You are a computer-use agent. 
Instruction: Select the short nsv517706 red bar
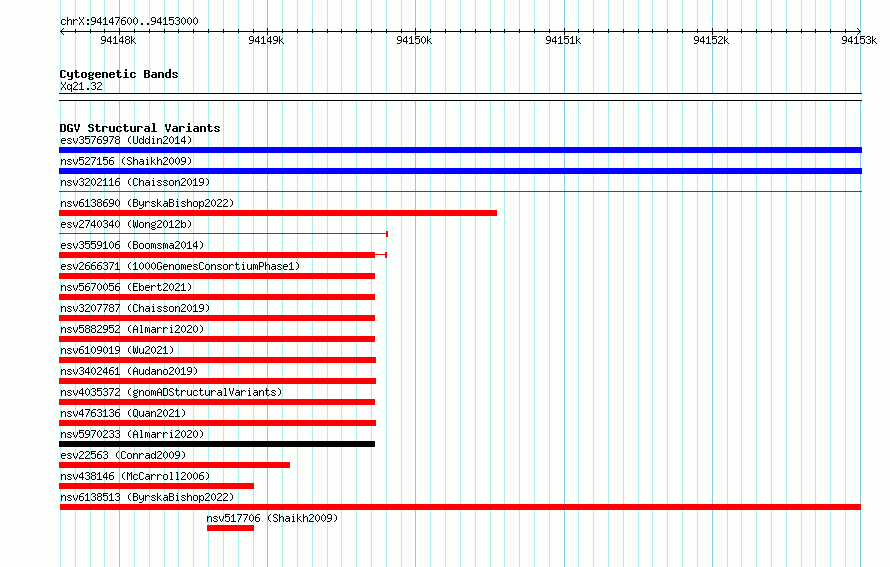tap(230, 528)
